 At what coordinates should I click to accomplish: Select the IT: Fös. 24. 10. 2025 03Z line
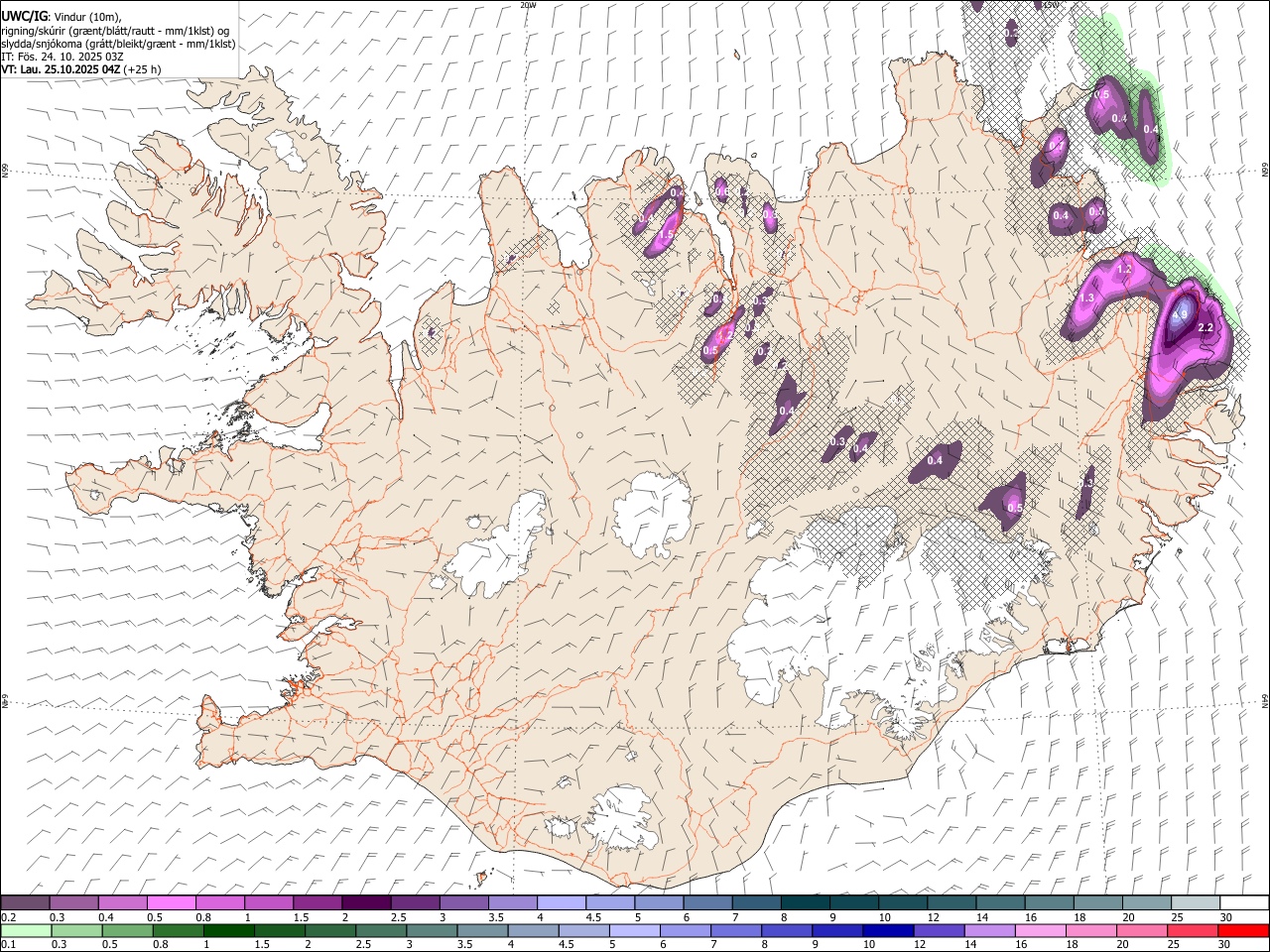[x=62, y=57]
